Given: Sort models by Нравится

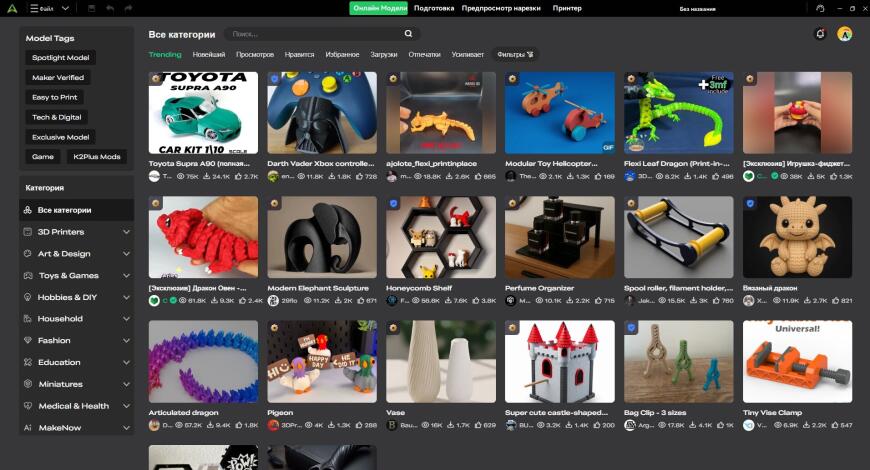Looking at the screenshot, I should click(x=300, y=54).
